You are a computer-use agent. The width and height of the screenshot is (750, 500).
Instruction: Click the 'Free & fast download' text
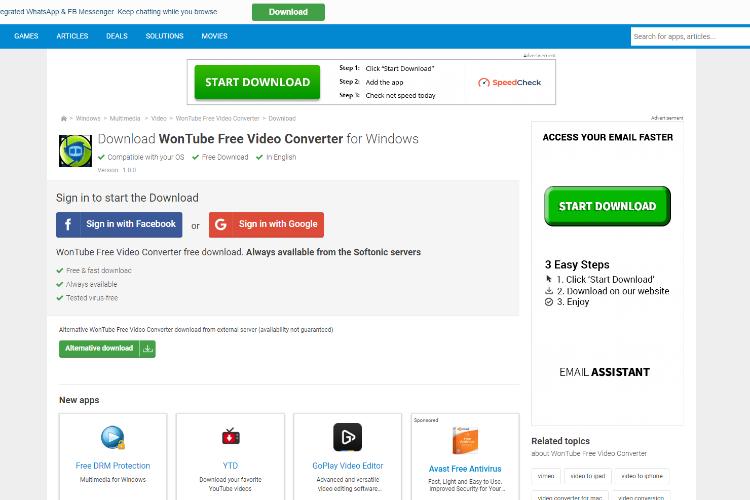(99, 270)
